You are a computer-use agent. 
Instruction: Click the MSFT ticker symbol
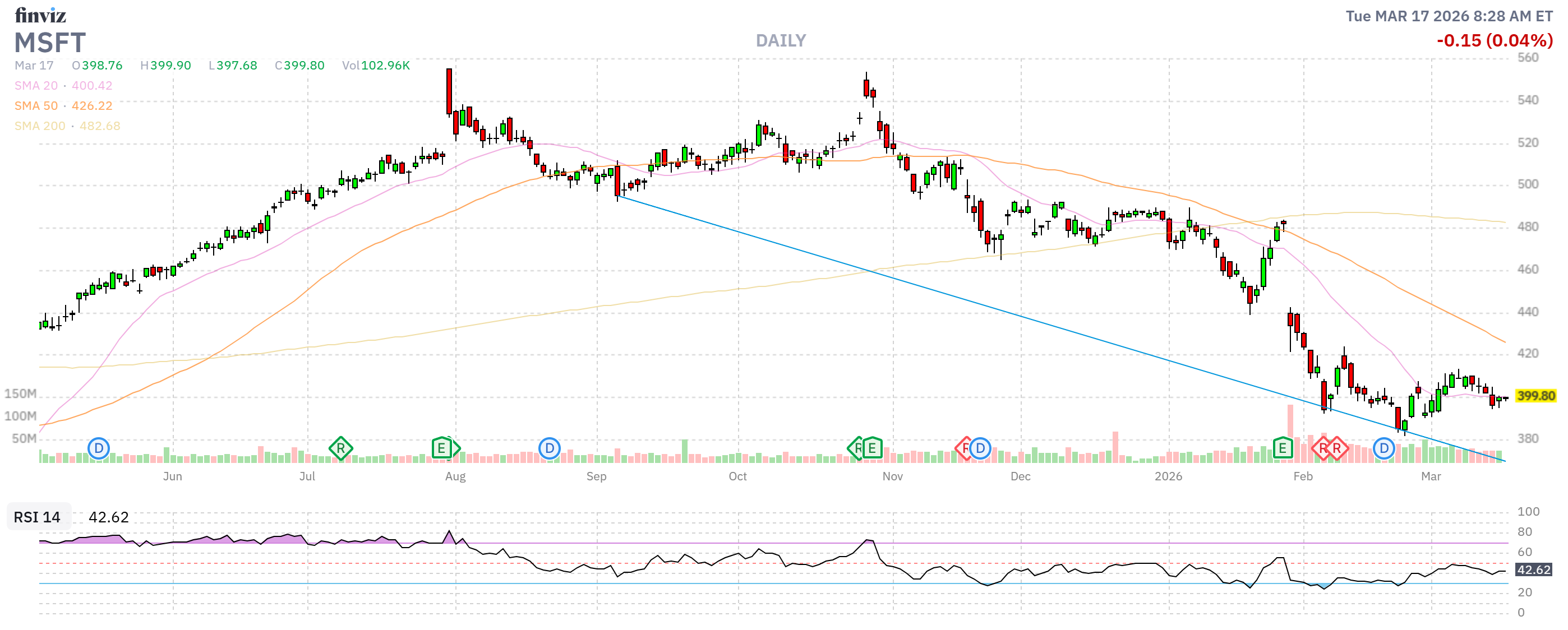coord(50,43)
